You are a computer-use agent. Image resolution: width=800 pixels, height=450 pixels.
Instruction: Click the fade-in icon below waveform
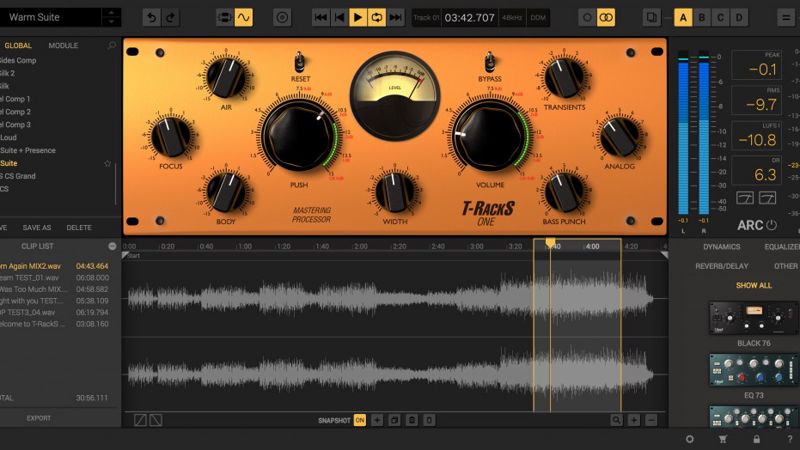tap(140, 420)
